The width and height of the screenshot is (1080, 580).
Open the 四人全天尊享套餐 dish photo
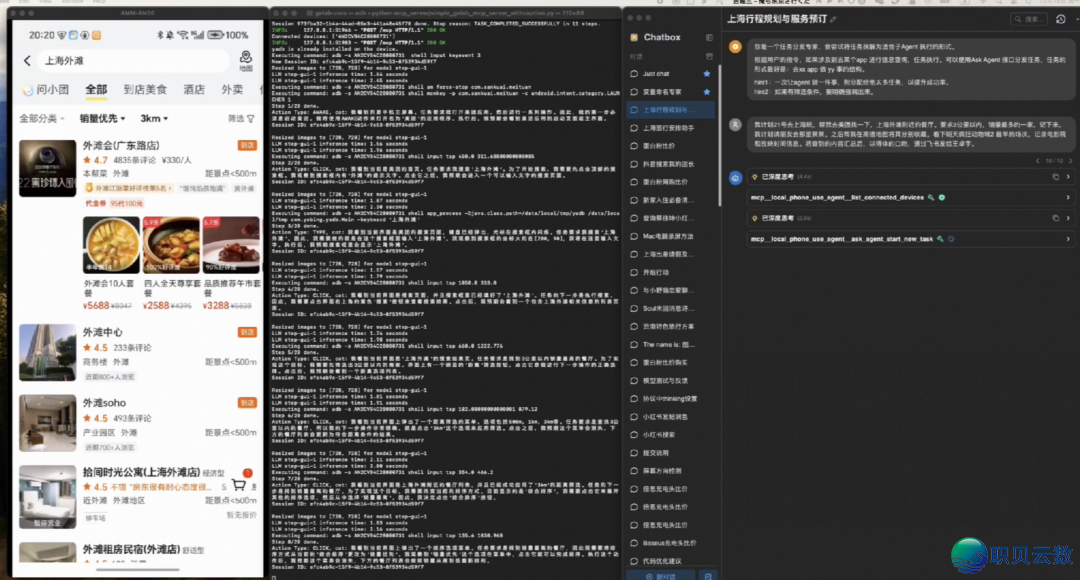tap(171, 245)
